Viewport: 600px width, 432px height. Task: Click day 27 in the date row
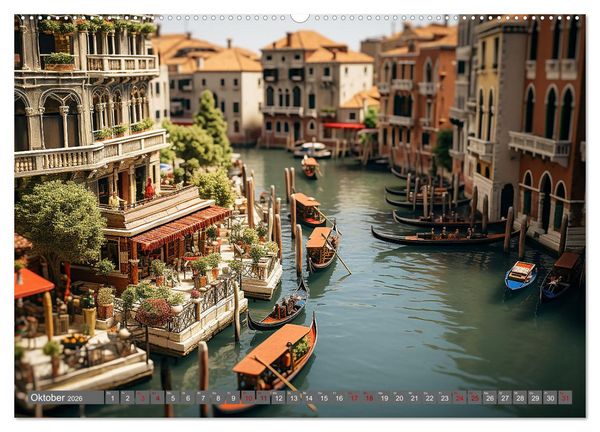point(505,398)
